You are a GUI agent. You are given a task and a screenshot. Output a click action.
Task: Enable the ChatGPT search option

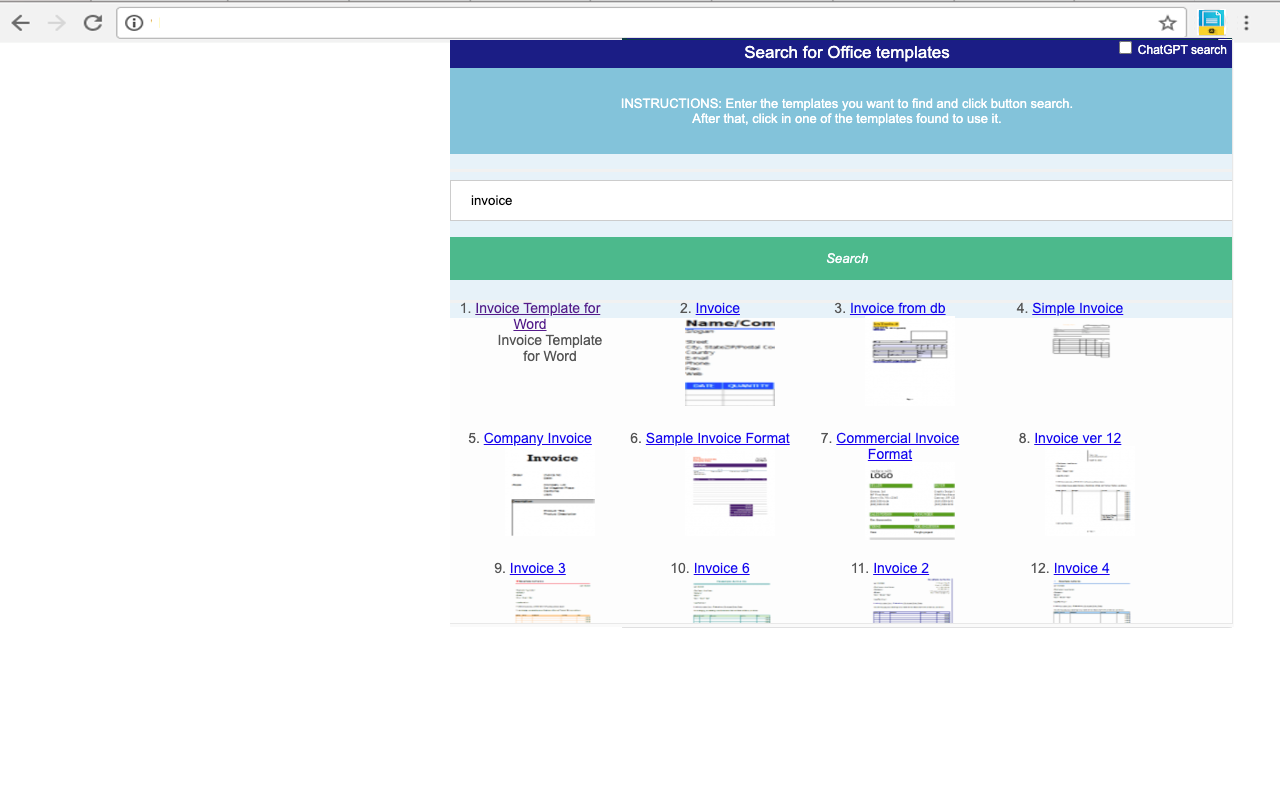[1125, 47]
